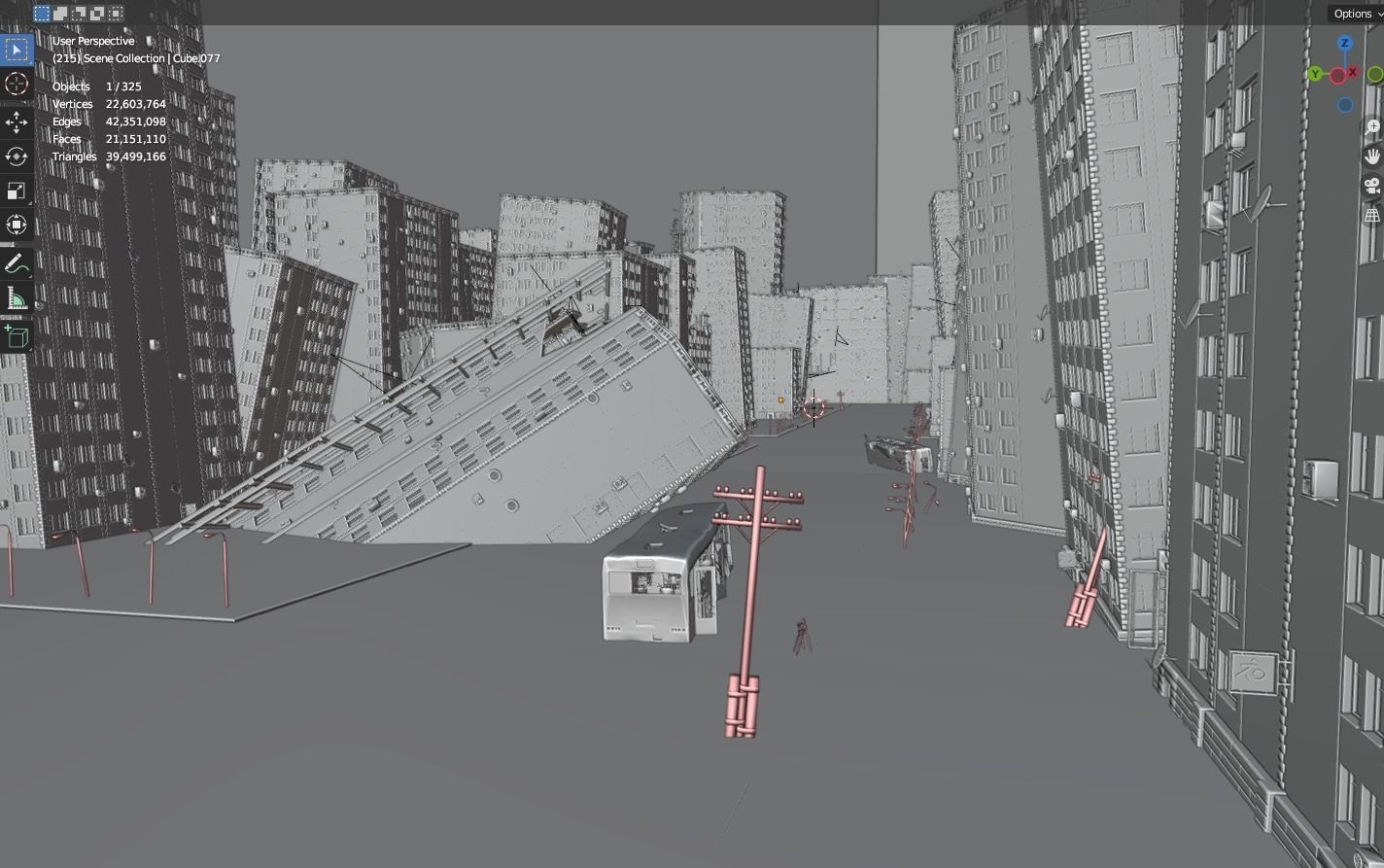Viewport: 1384px width, 868px height.
Task: Click the Zoom view magnifier button
Action: (x=1372, y=127)
